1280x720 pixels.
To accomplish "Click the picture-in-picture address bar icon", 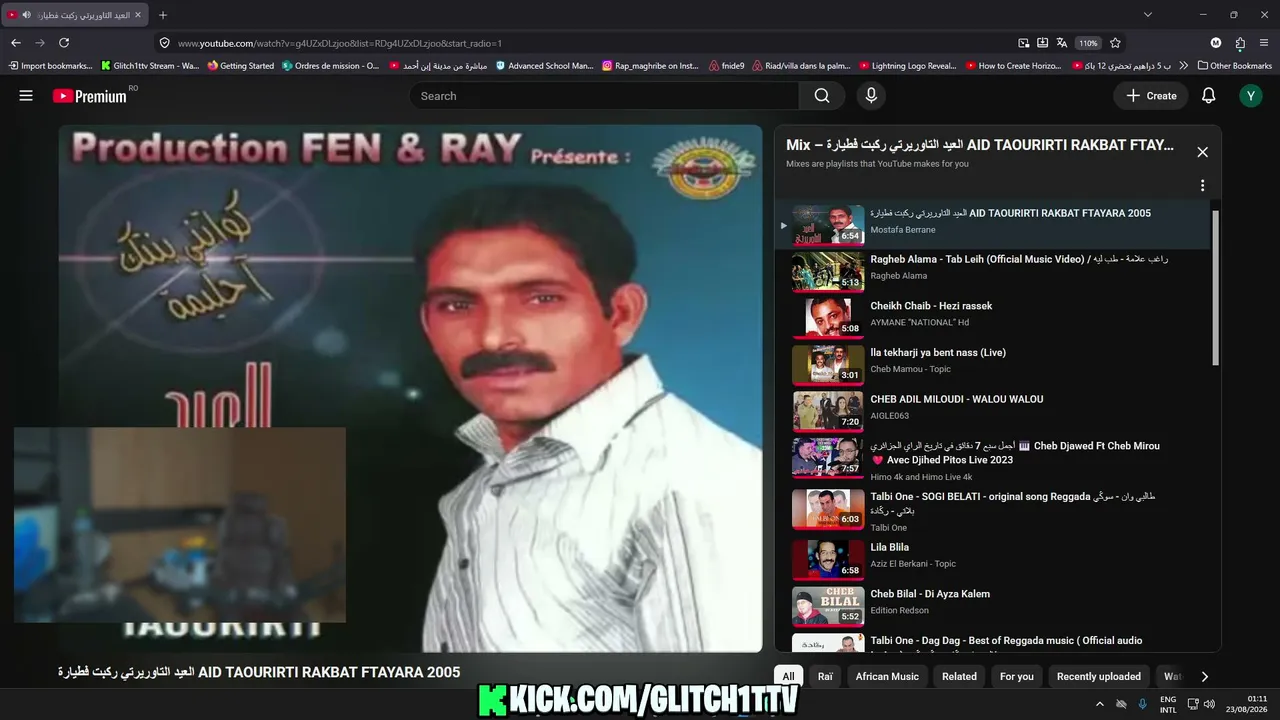I will click(x=1024, y=43).
